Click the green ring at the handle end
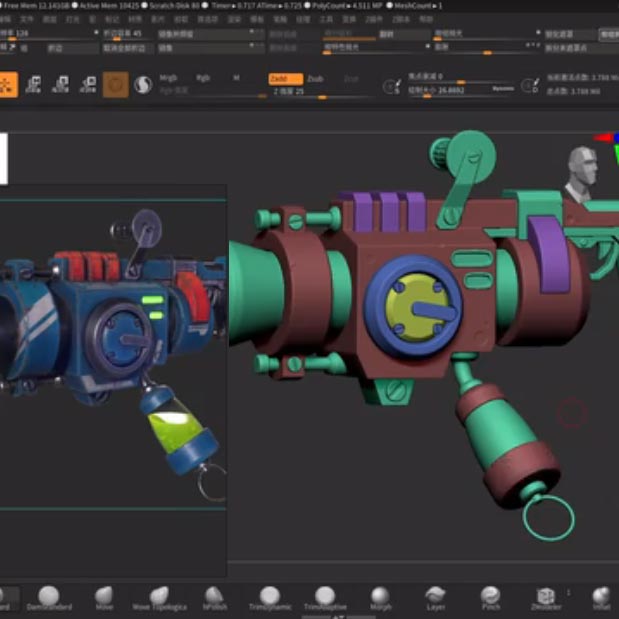Screen dimensions: 619x619 click(x=549, y=518)
